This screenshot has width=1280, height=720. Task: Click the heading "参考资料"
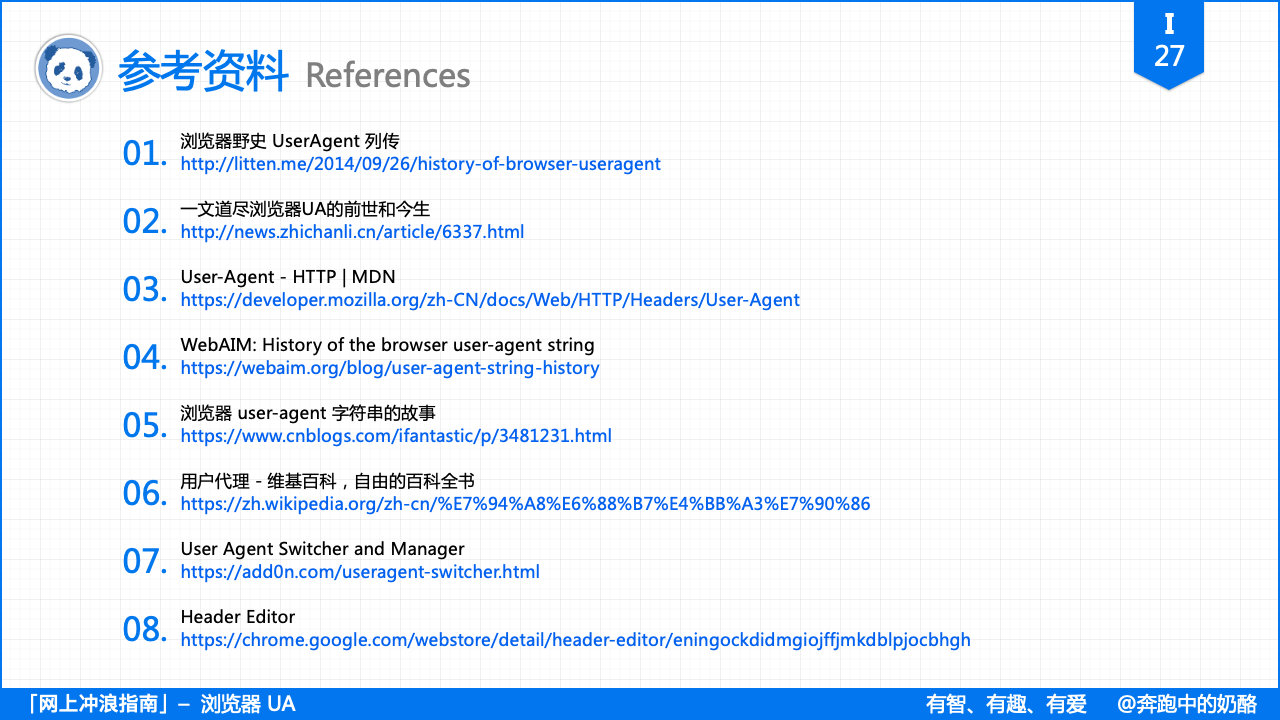203,71
